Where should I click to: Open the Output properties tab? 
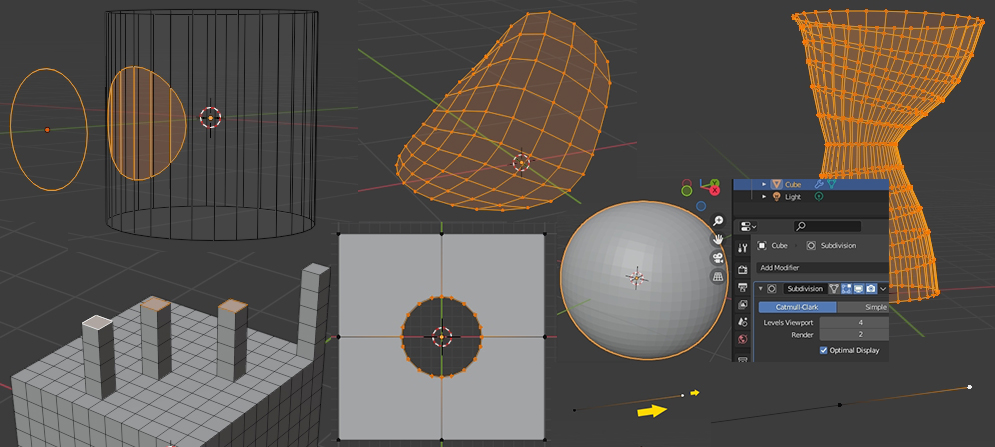coord(742,287)
